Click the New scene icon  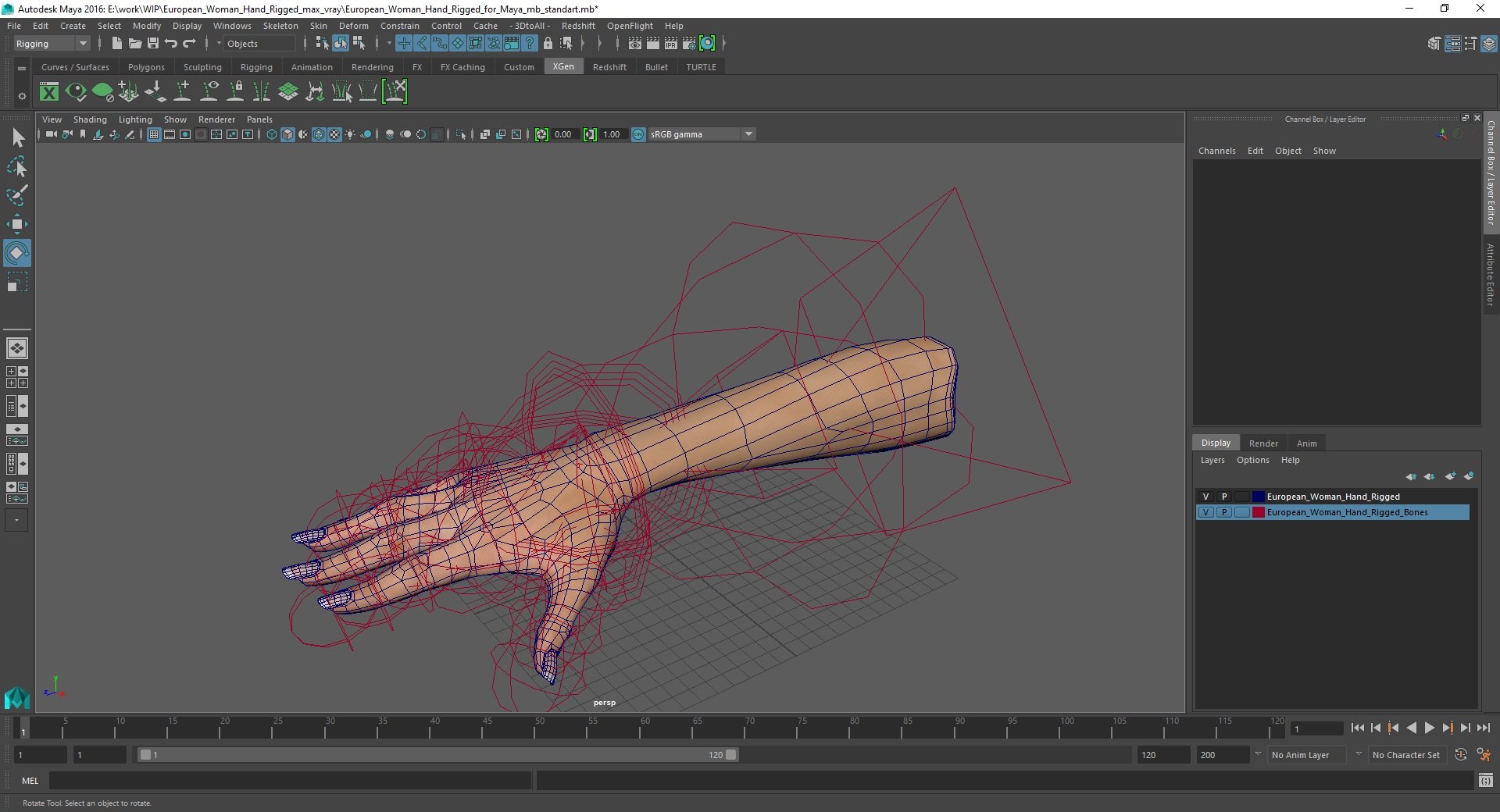coord(116,44)
